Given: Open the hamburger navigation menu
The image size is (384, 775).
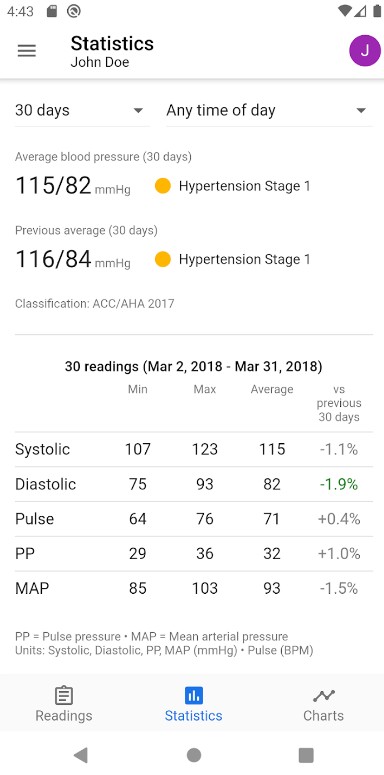Looking at the screenshot, I should tap(27, 51).
